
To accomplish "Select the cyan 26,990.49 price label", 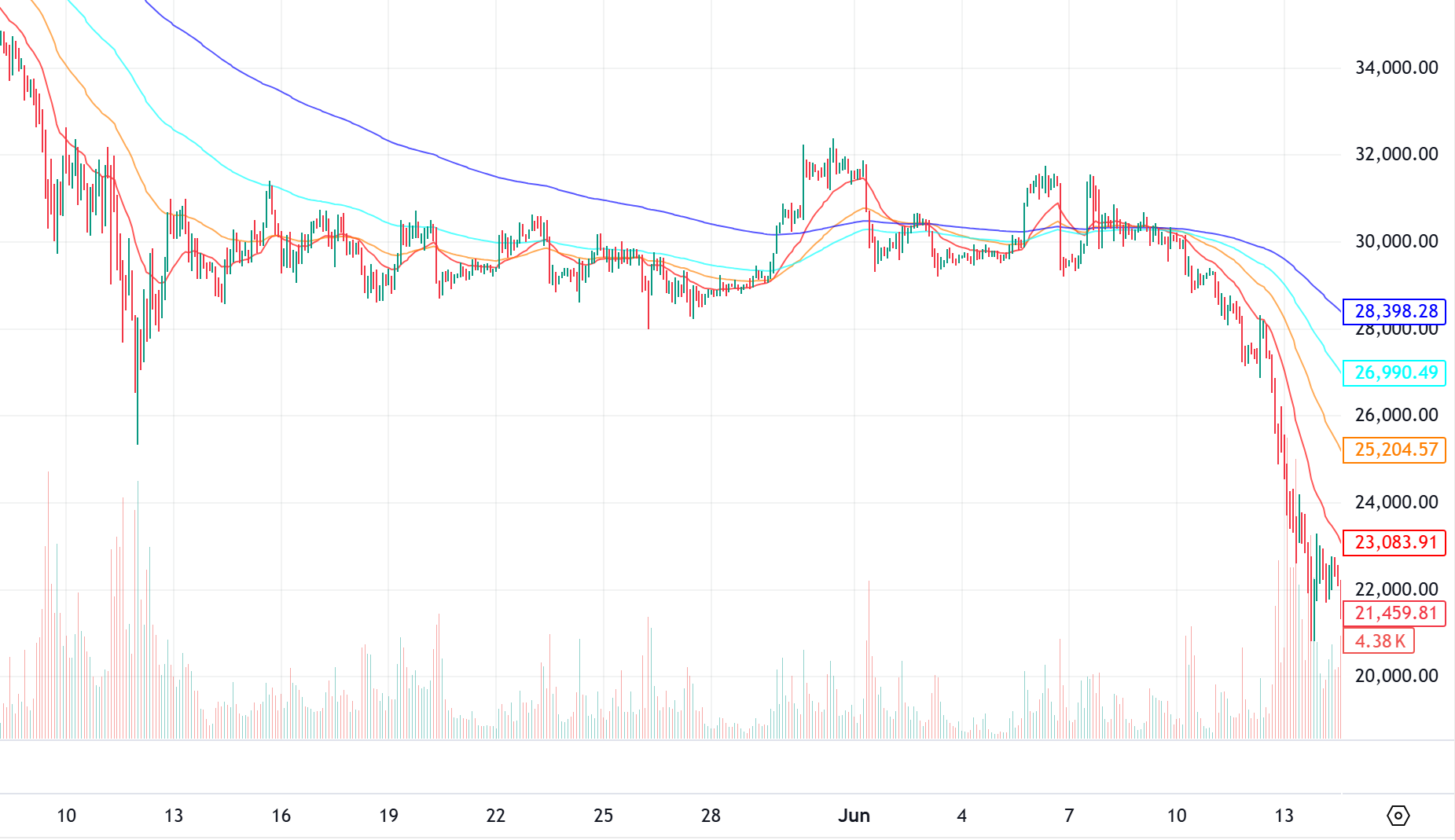I will (x=1394, y=372).
